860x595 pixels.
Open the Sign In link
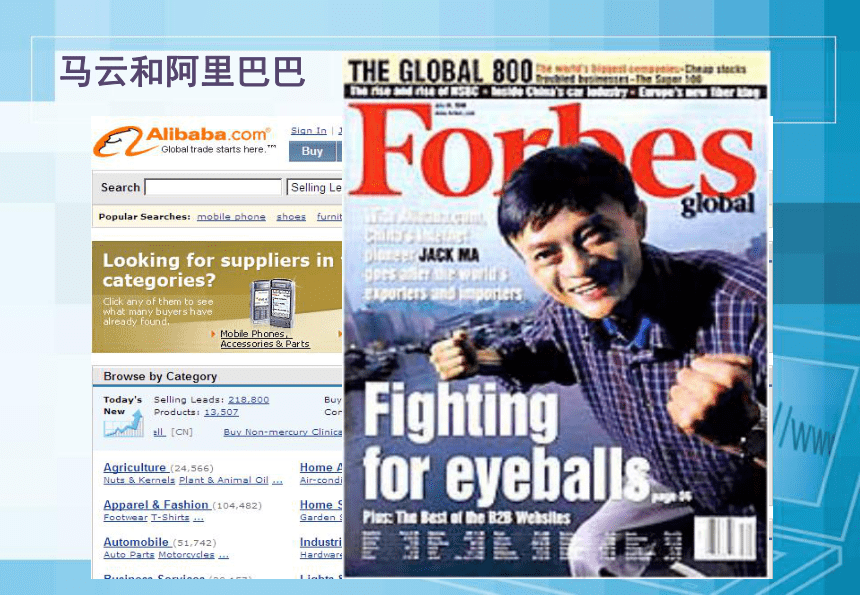point(308,131)
